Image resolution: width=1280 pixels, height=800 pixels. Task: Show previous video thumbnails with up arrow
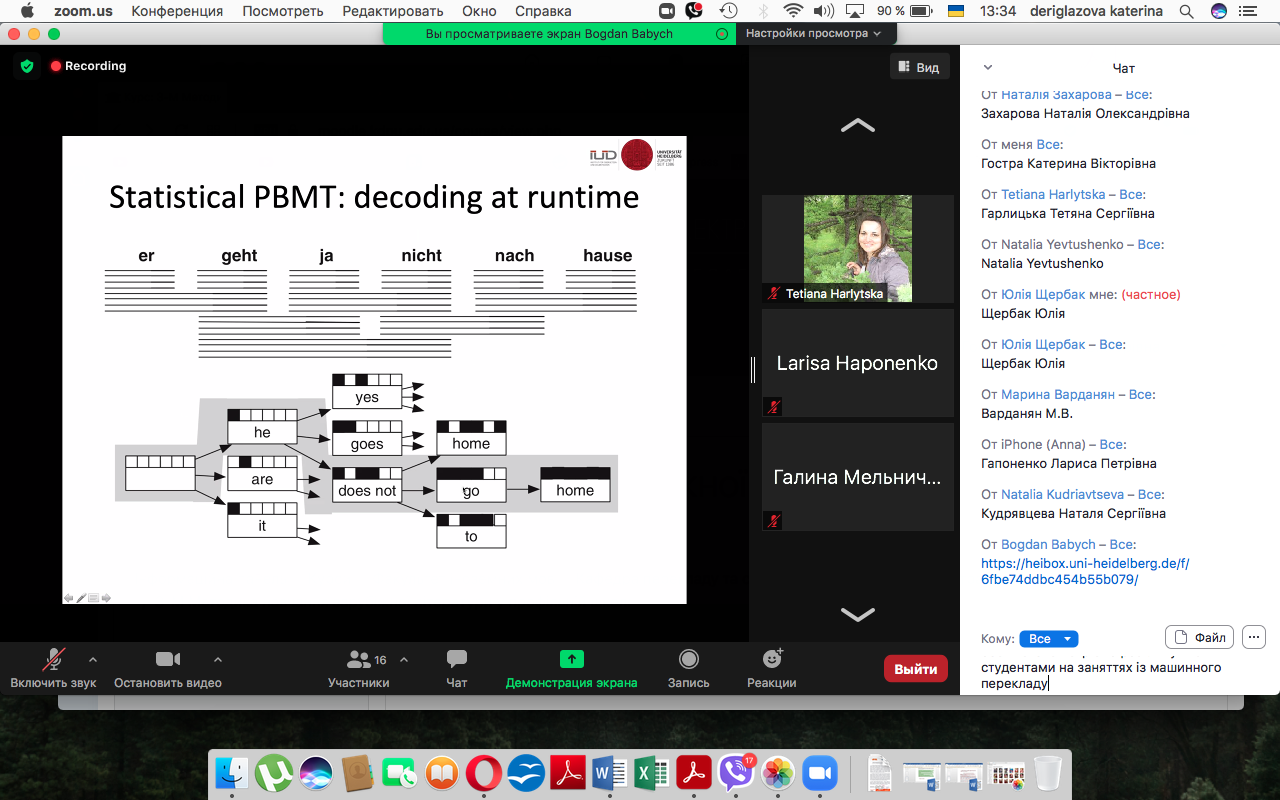(858, 126)
